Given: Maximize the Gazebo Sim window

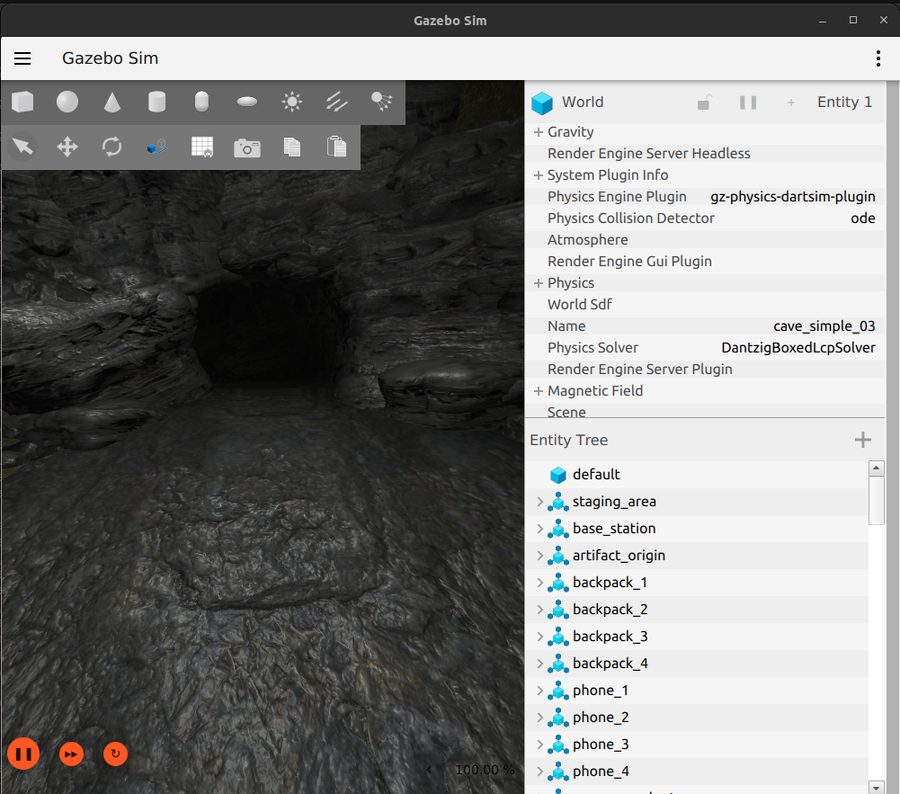Looking at the screenshot, I should coord(853,20).
